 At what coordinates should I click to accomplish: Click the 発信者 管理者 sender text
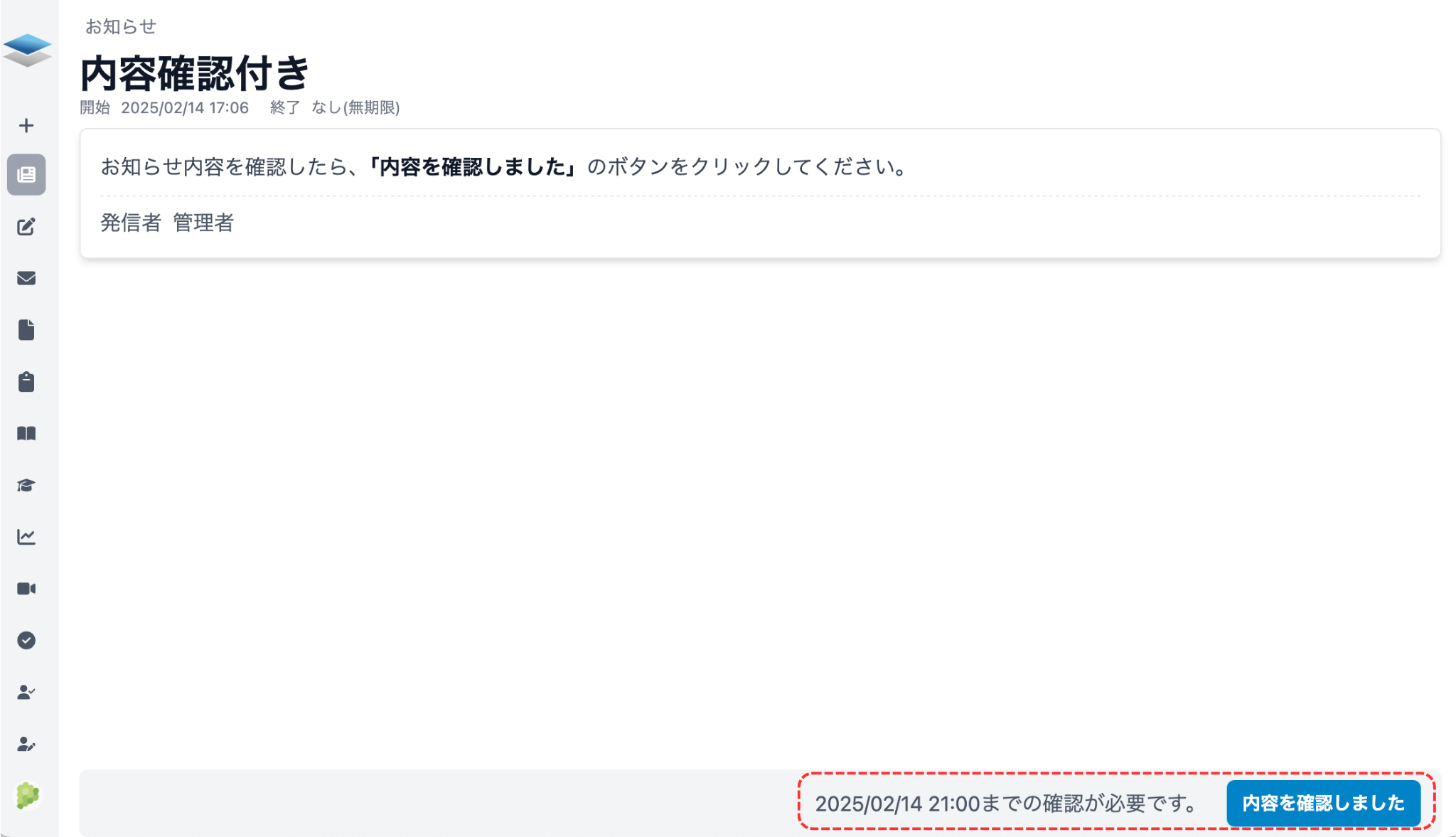(x=169, y=223)
